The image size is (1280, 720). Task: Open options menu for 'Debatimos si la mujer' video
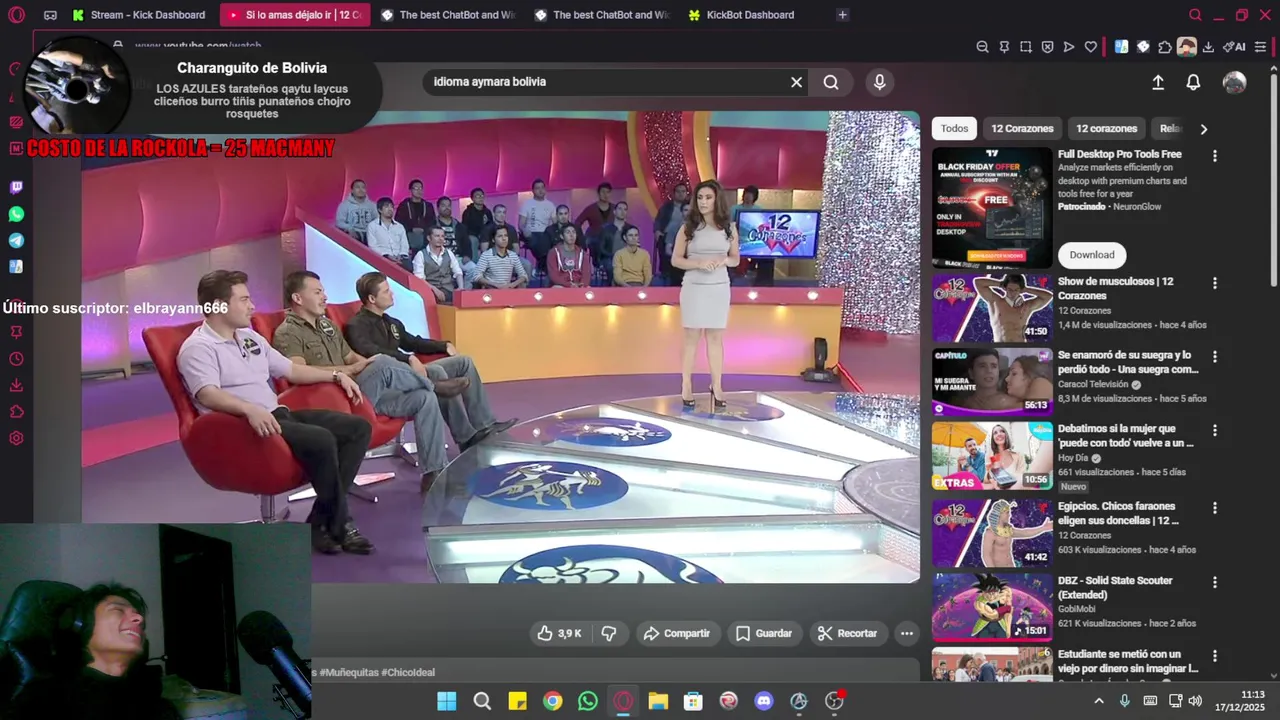pos(1215,430)
